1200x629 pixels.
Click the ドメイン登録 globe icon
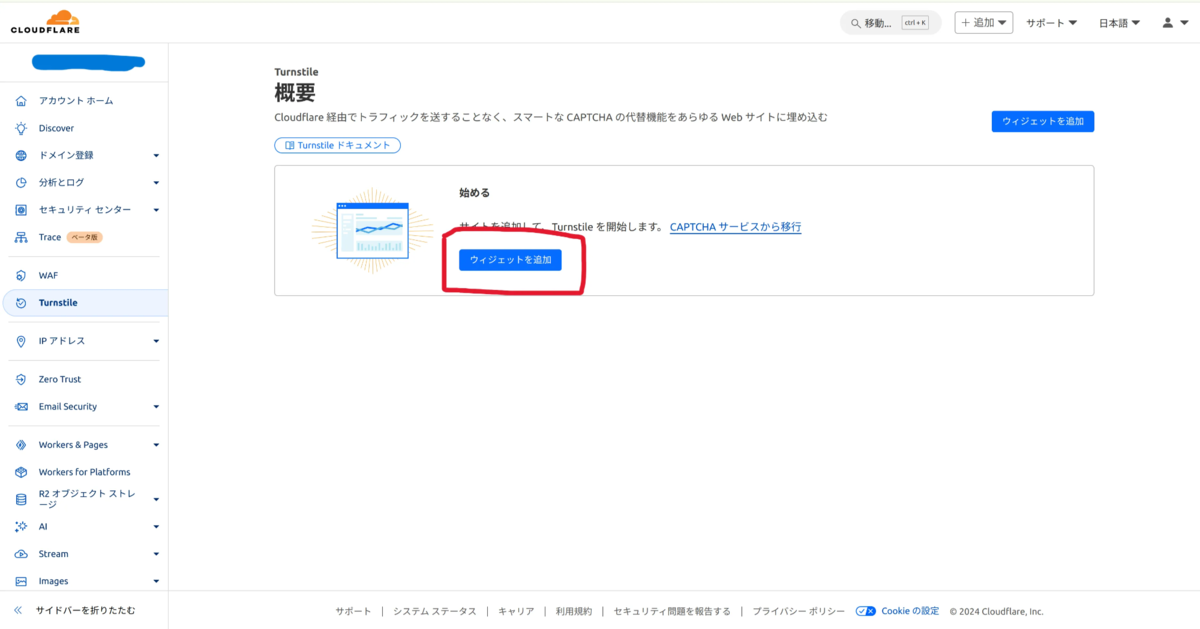point(21,155)
